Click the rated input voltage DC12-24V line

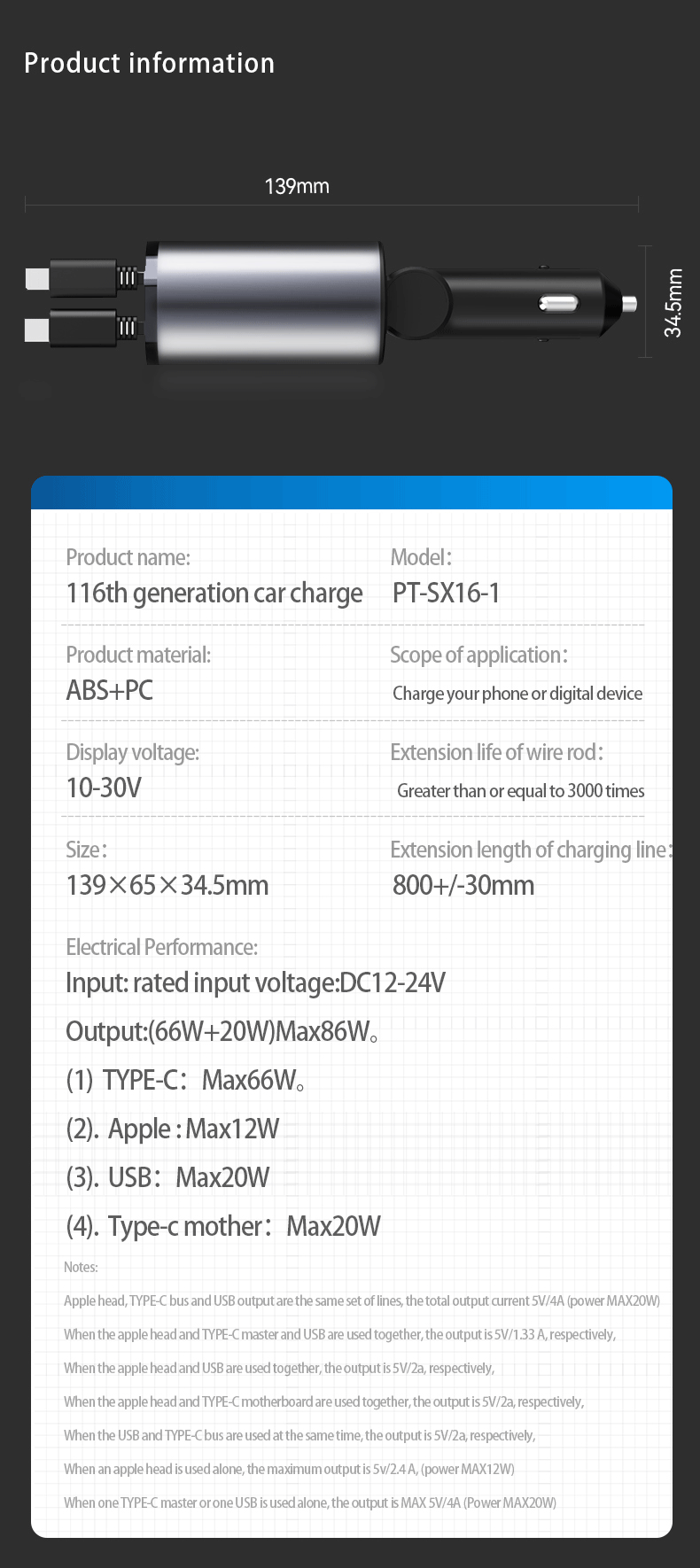(255, 982)
